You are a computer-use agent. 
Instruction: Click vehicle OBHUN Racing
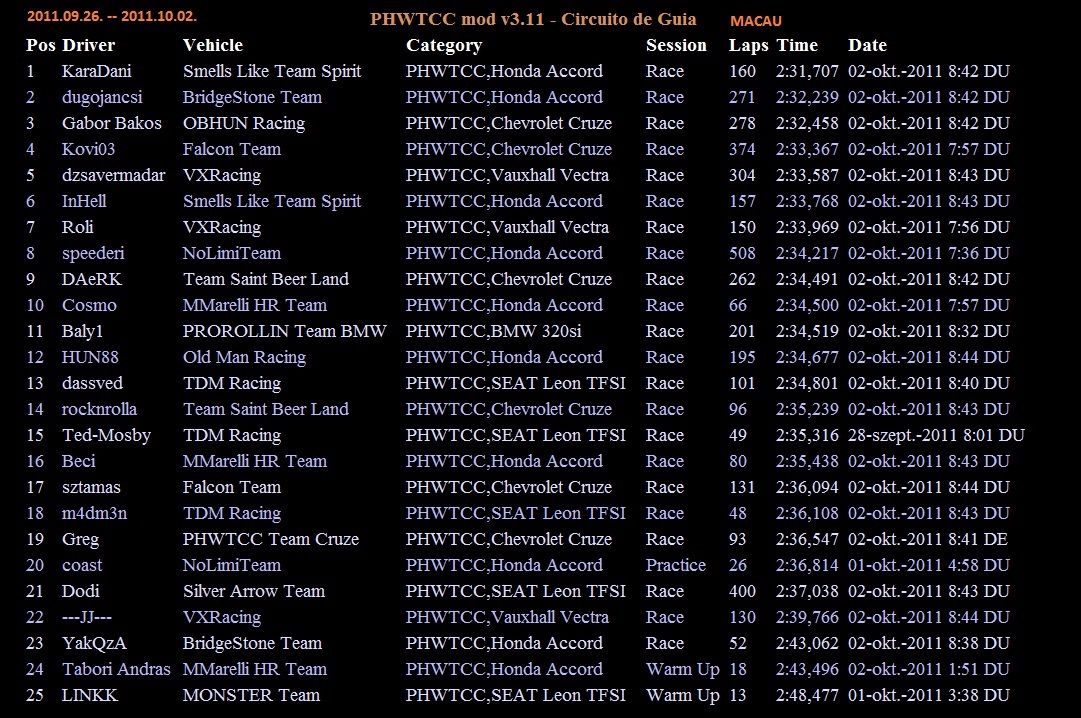pos(243,123)
